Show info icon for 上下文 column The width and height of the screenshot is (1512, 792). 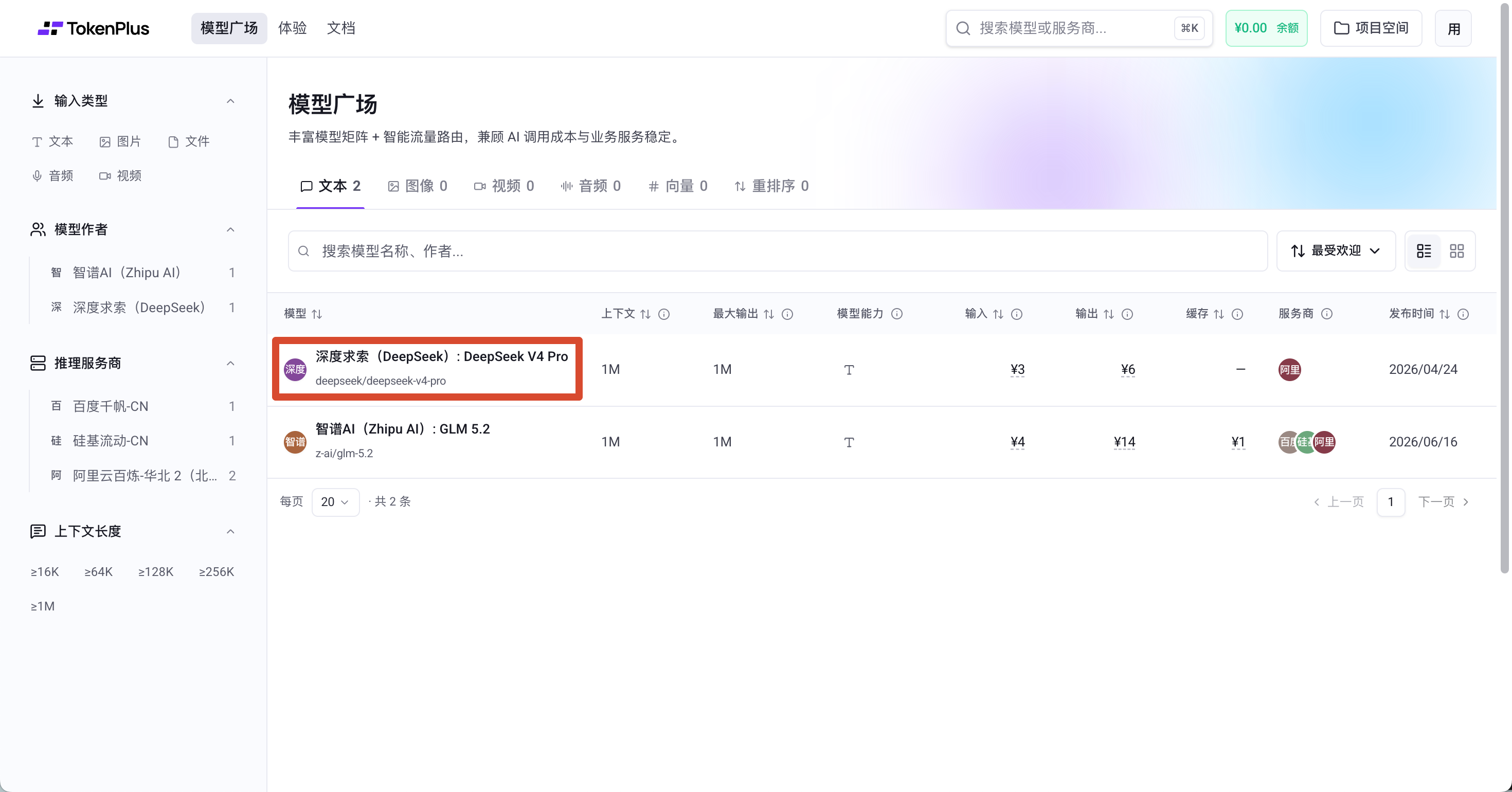pos(664,314)
